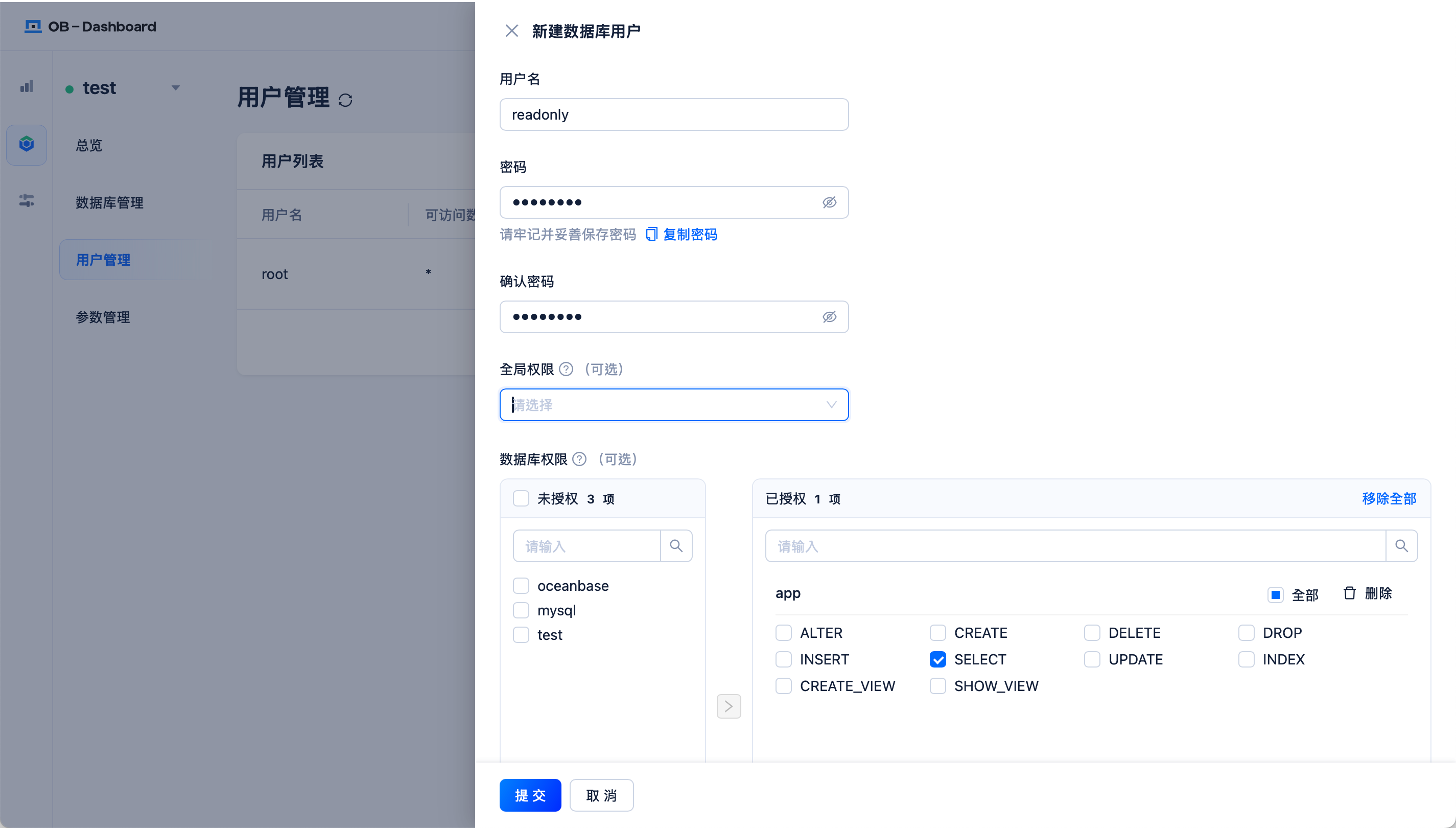The width and height of the screenshot is (1456, 828).
Task: Enable the ALTER privilege
Action: click(x=784, y=633)
